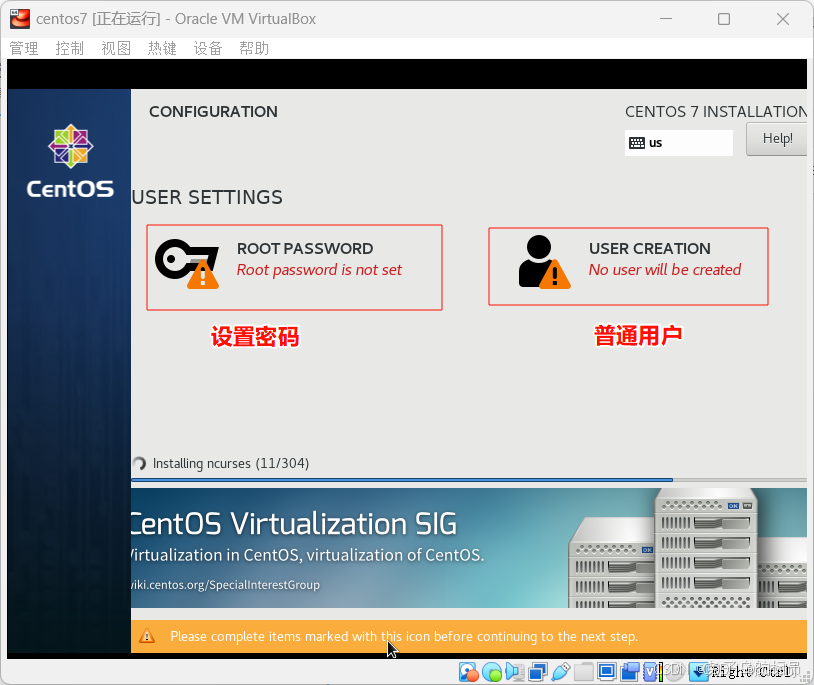Click the root password key icon

click(x=187, y=264)
